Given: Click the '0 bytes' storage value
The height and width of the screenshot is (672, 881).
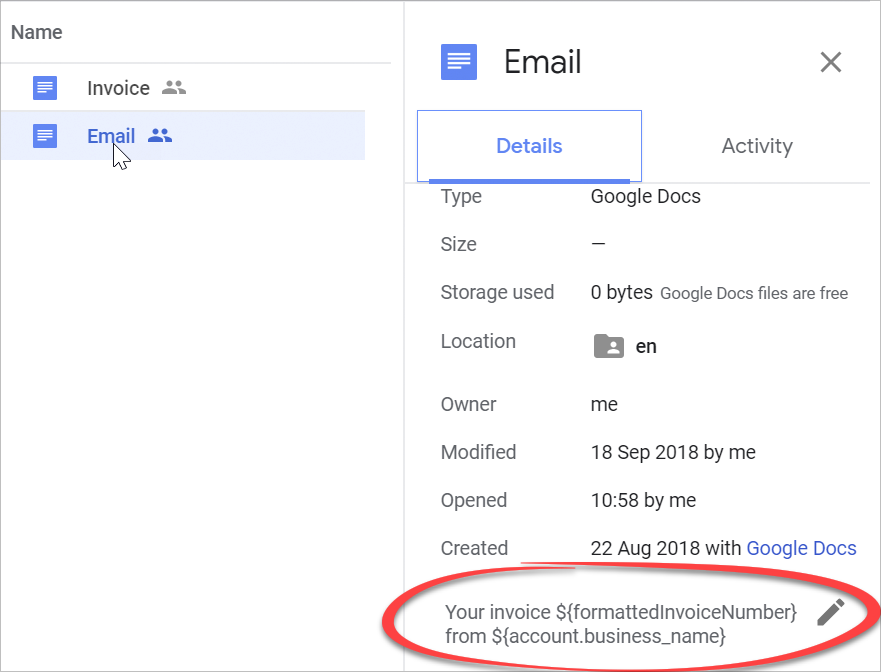Looking at the screenshot, I should point(621,292).
